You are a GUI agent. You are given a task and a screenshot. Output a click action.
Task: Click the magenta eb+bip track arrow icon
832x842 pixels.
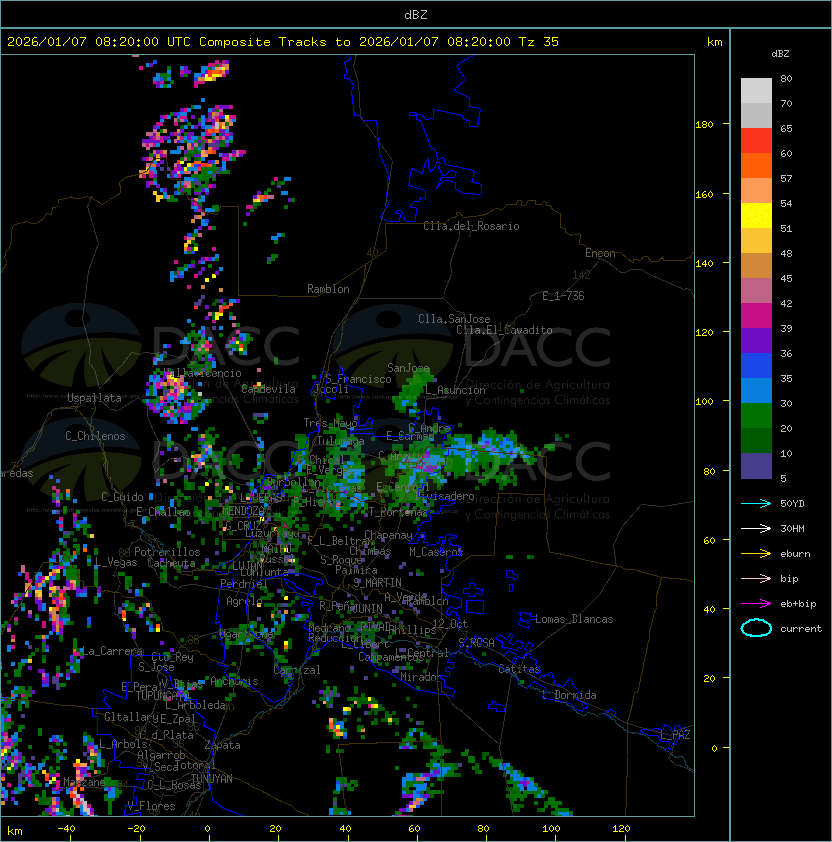(x=756, y=604)
